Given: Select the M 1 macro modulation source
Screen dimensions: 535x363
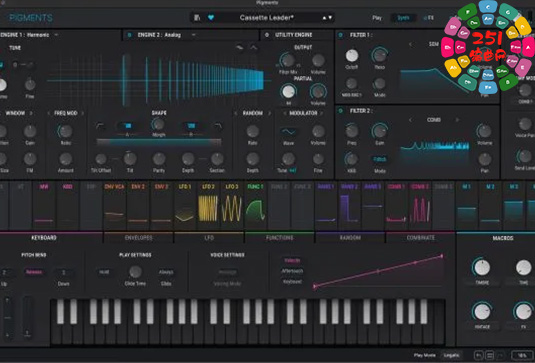Looking at the screenshot, I should point(466,205).
